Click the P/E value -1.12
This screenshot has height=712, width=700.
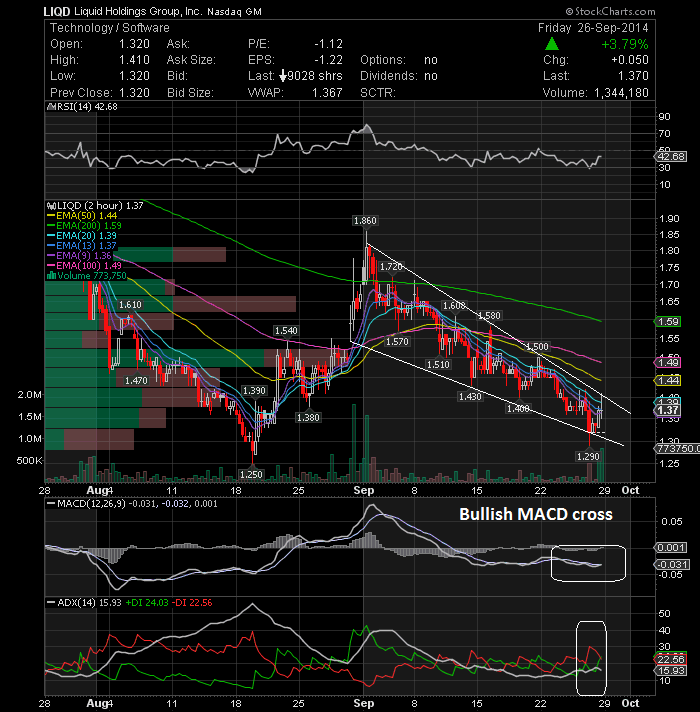(x=328, y=44)
